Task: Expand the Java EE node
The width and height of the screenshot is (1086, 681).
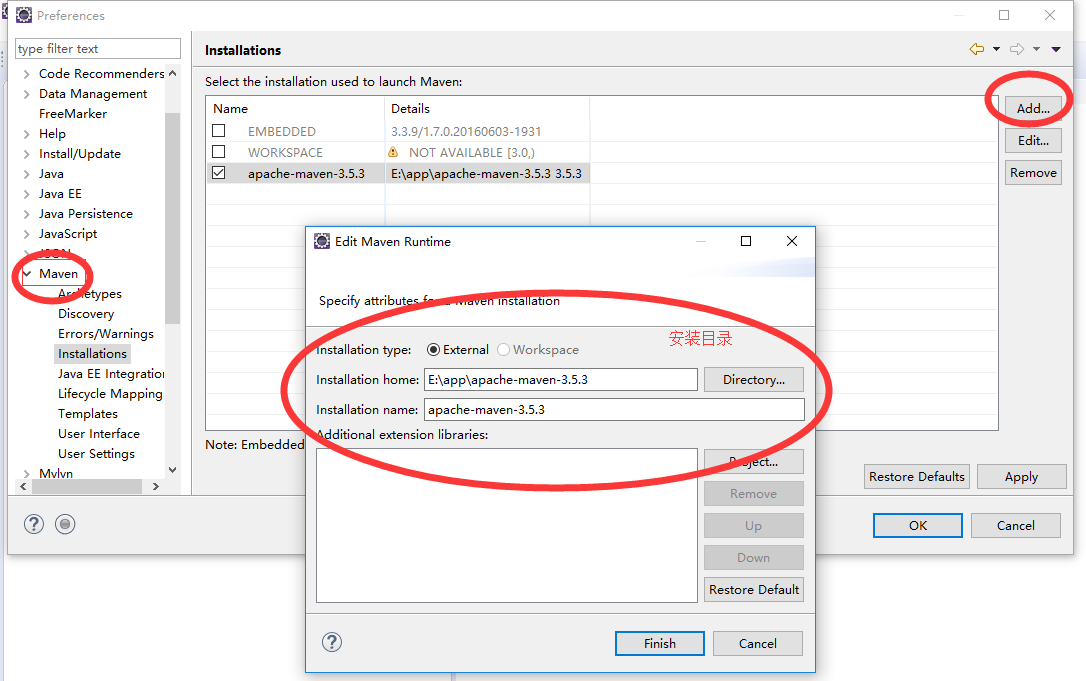Action: click(x=26, y=195)
